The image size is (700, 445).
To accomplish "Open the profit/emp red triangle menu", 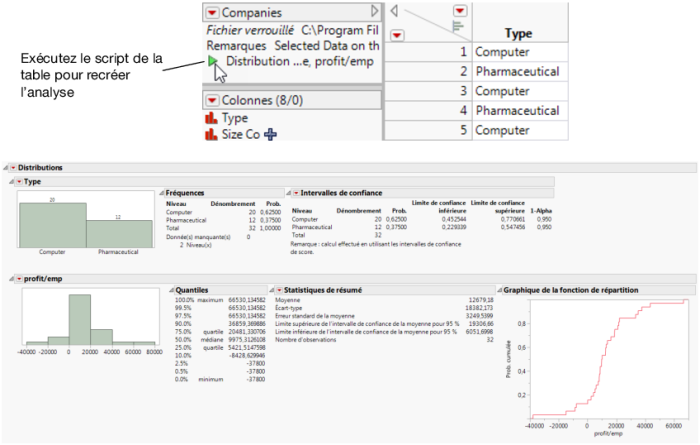I will pyautogui.click(x=19, y=277).
